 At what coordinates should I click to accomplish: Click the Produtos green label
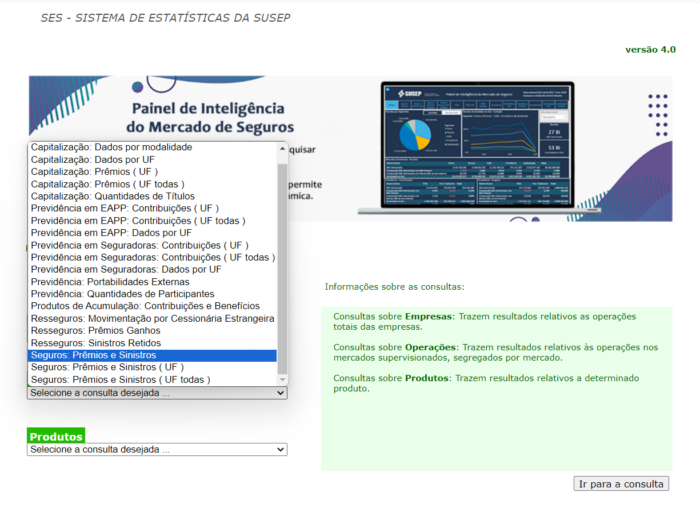tap(56, 436)
